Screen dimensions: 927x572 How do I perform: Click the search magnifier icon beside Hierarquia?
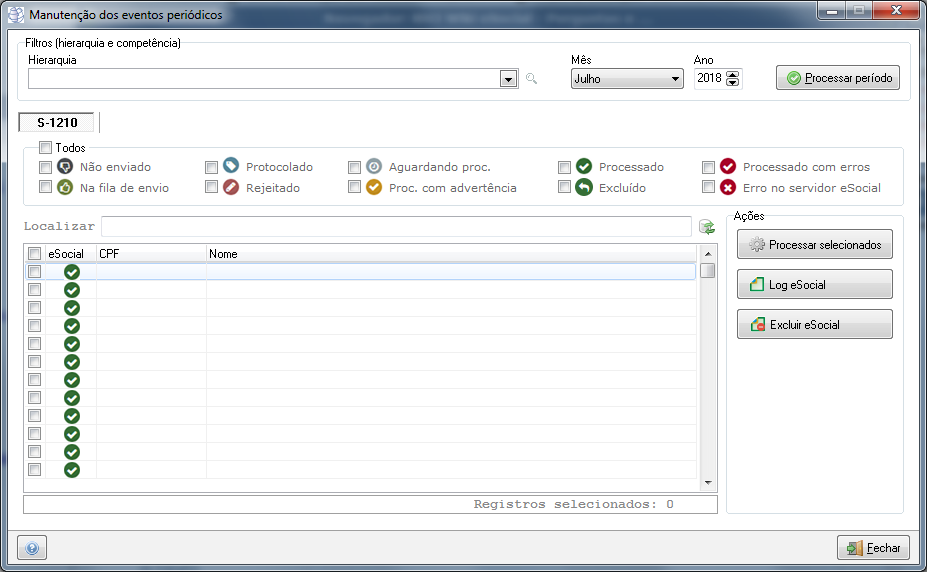pyautogui.click(x=531, y=79)
